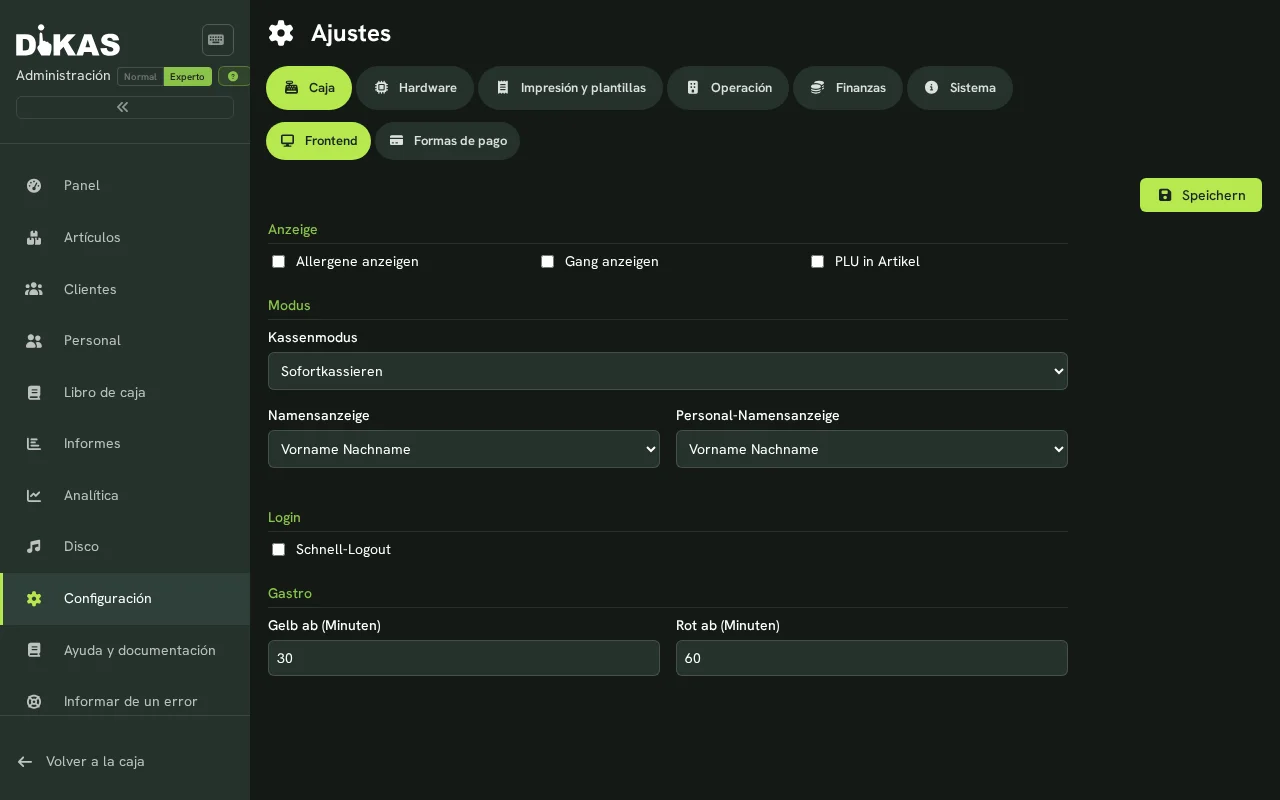This screenshot has width=1280, height=800.
Task: Save settings with the Speichern button
Action: 1201,195
